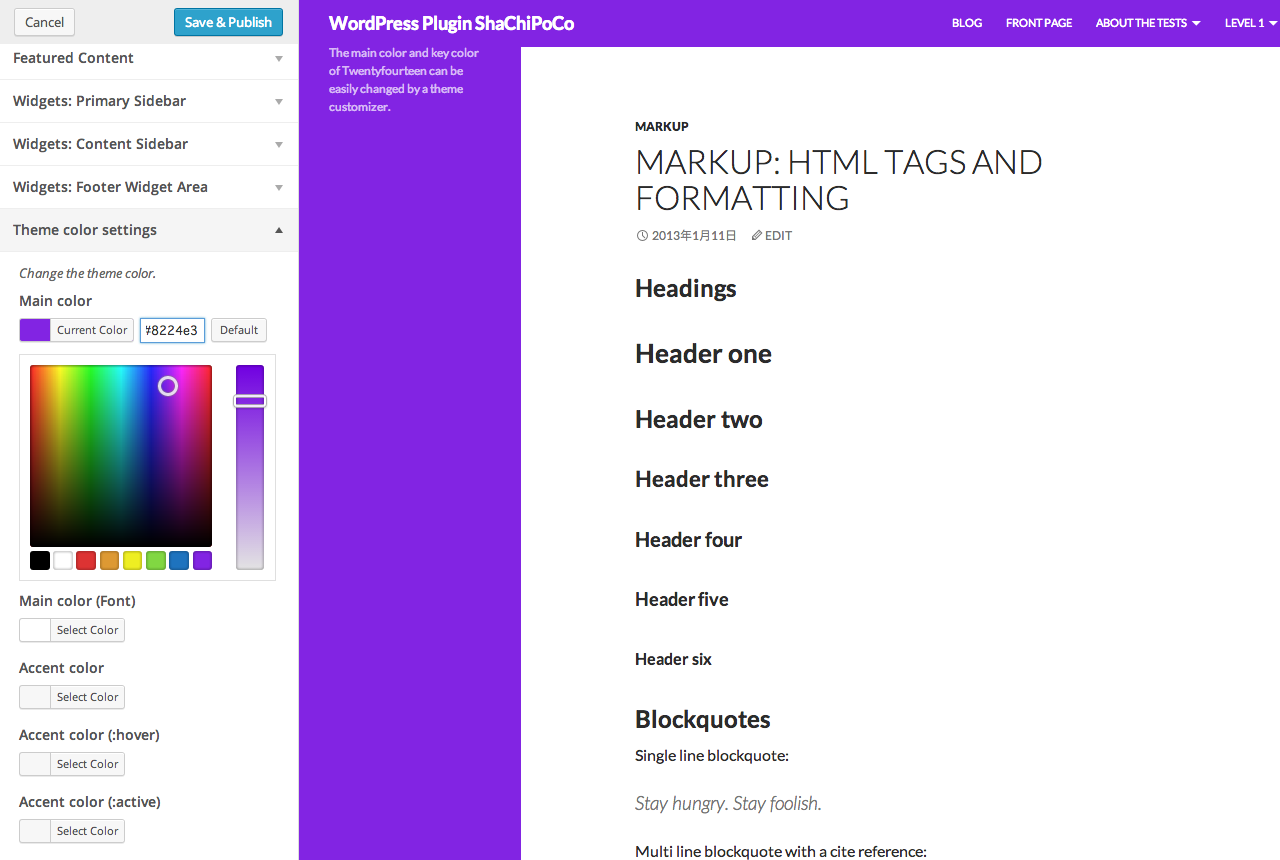This screenshot has height=860, width=1280.
Task: Expand Widgets: Primary Sidebar section
Action: (149, 101)
